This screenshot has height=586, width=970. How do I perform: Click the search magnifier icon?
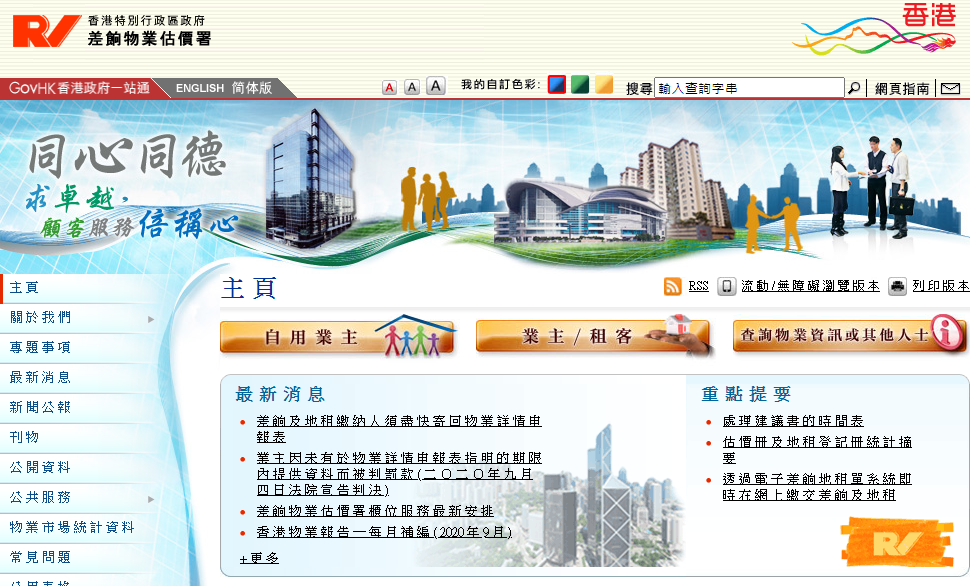[x=854, y=88]
